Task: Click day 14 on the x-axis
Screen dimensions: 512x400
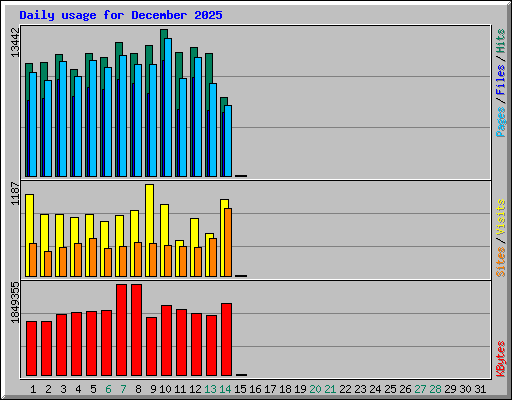Action: tap(225, 389)
